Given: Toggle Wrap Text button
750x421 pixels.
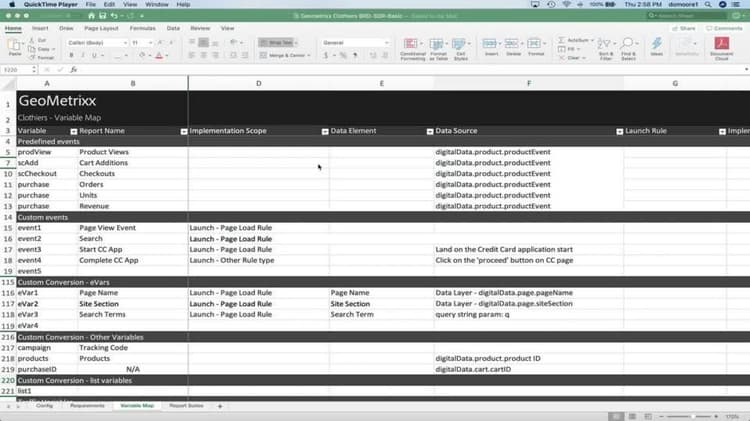Looking at the screenshot, I should coord(276,43).
